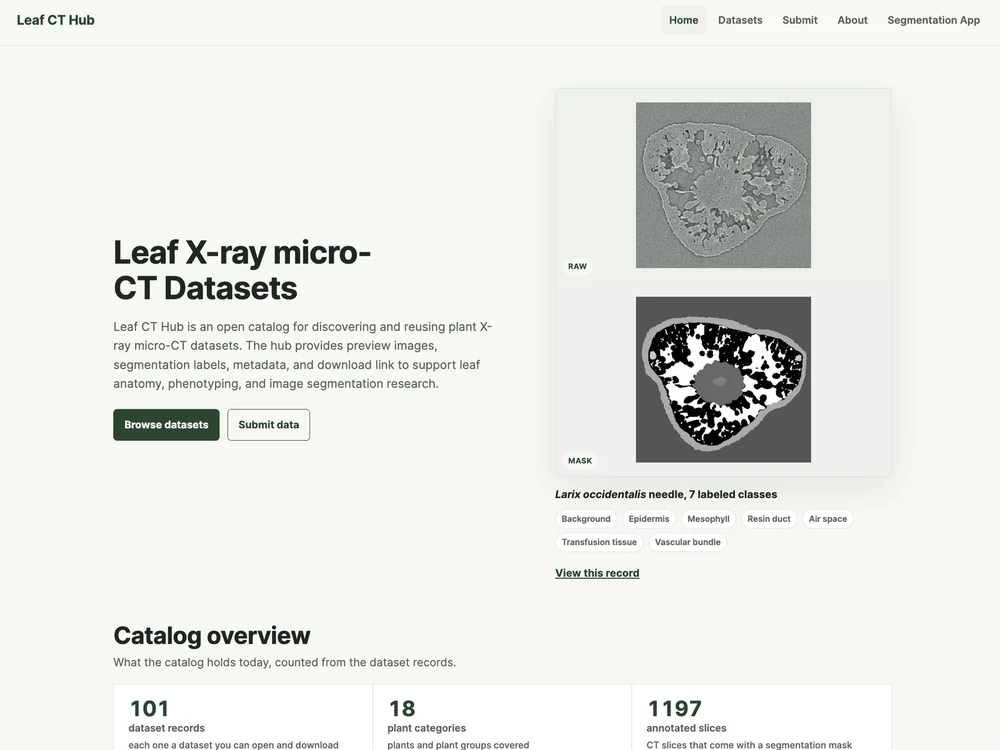The height and width of the screenshot is (750, 1000).
Task: Select the Background class tag
Action: (586, 519)
